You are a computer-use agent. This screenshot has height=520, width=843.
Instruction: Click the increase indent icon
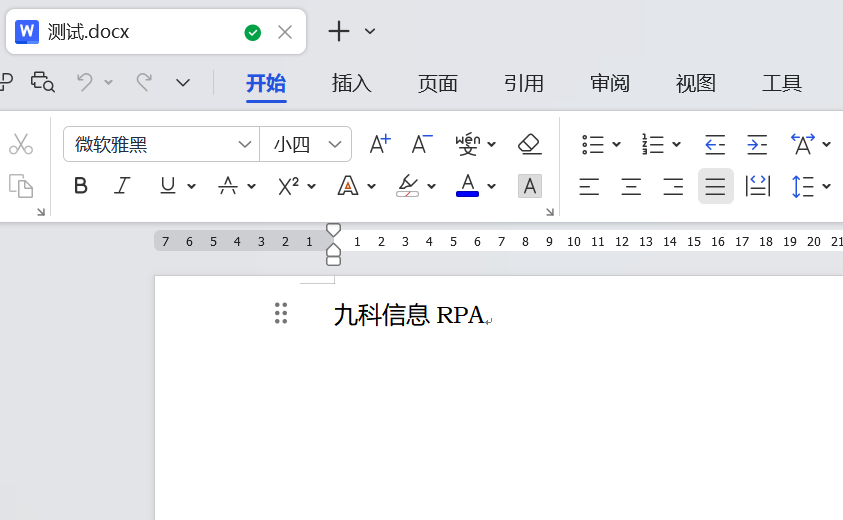(757, 144)
